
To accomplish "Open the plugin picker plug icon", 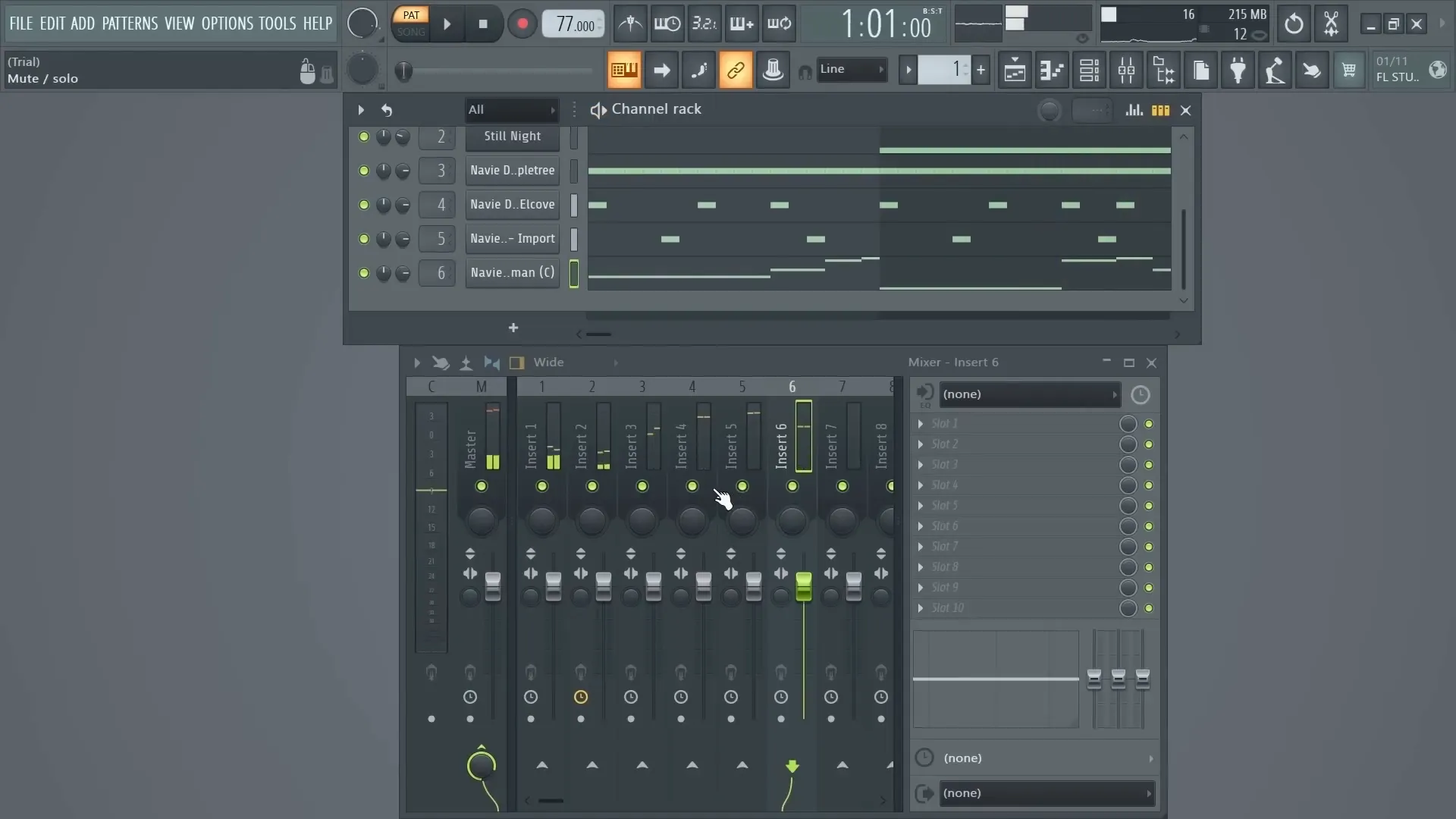I will tap(1238, 71).
